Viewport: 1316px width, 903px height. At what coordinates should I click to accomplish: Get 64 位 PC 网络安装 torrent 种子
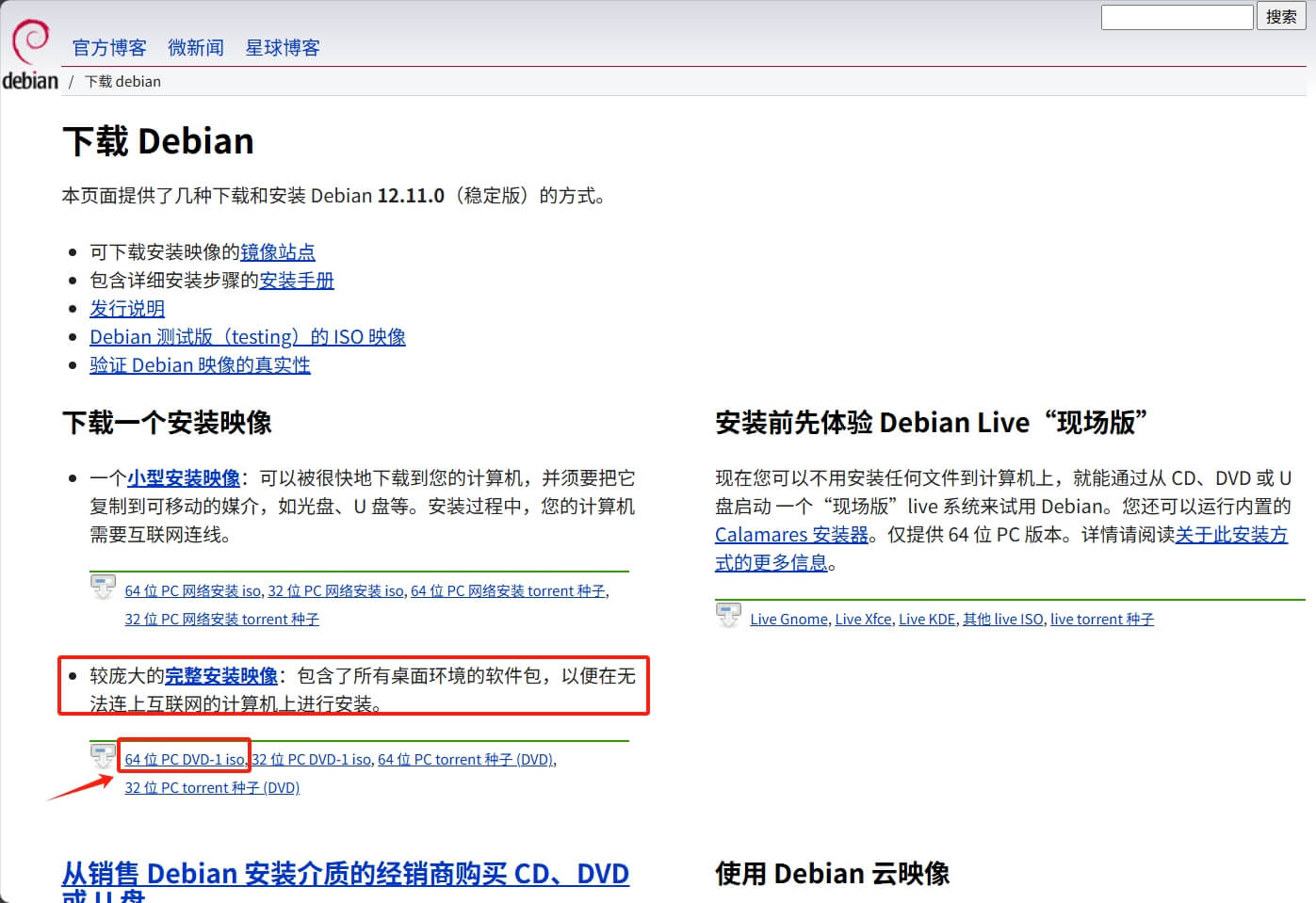509,591
